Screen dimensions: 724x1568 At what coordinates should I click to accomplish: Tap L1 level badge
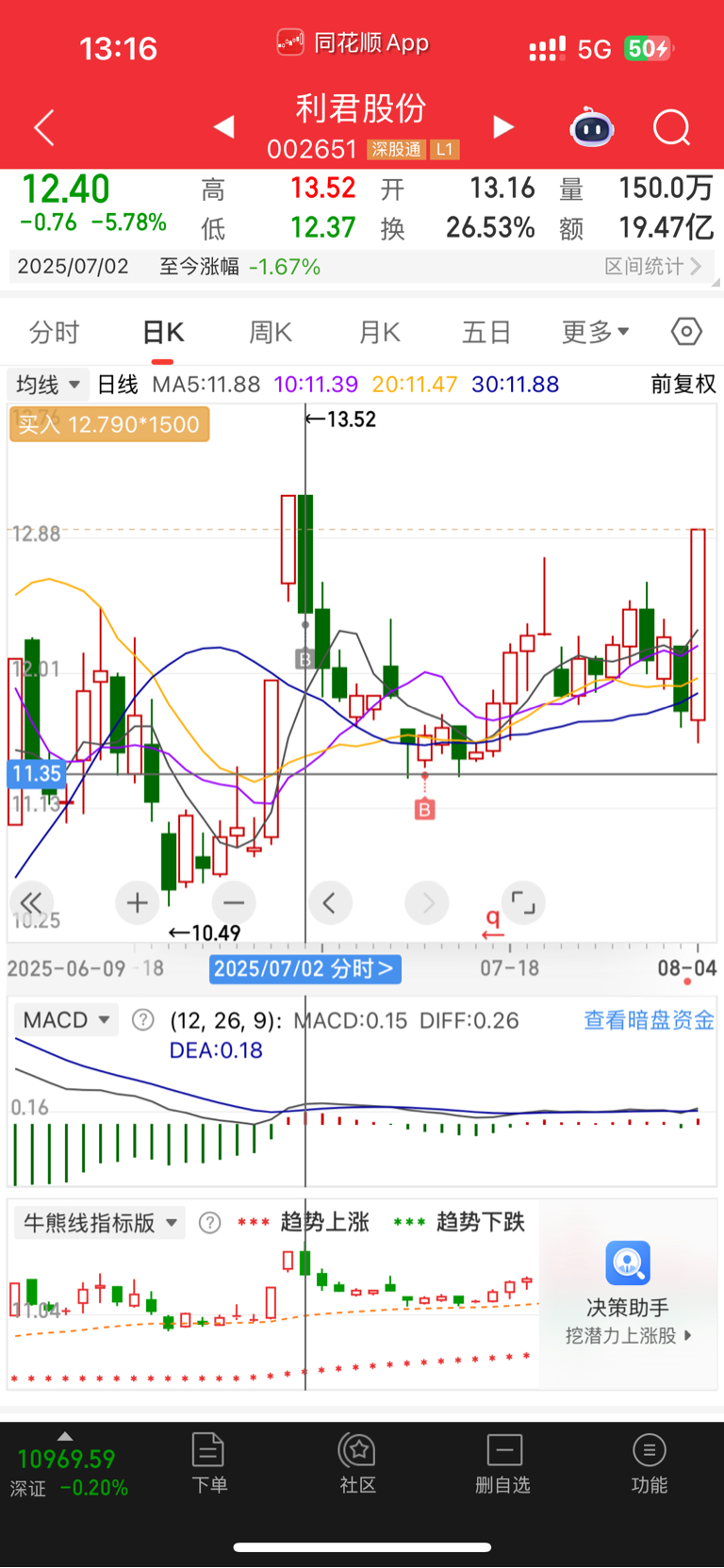click(x=445, y=149)
